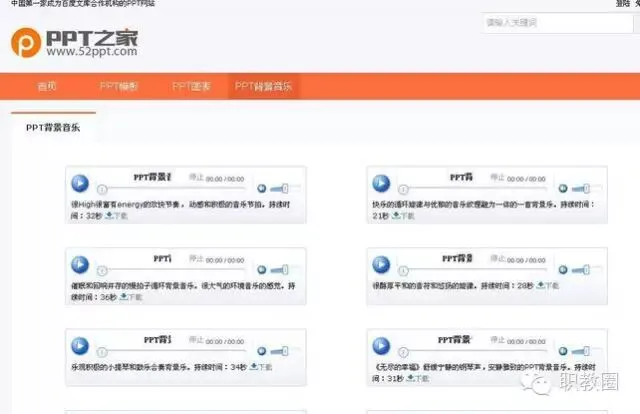Play the 36秒 hypnotic loop background track
640x414 pixels.
(x=80, y=265)
